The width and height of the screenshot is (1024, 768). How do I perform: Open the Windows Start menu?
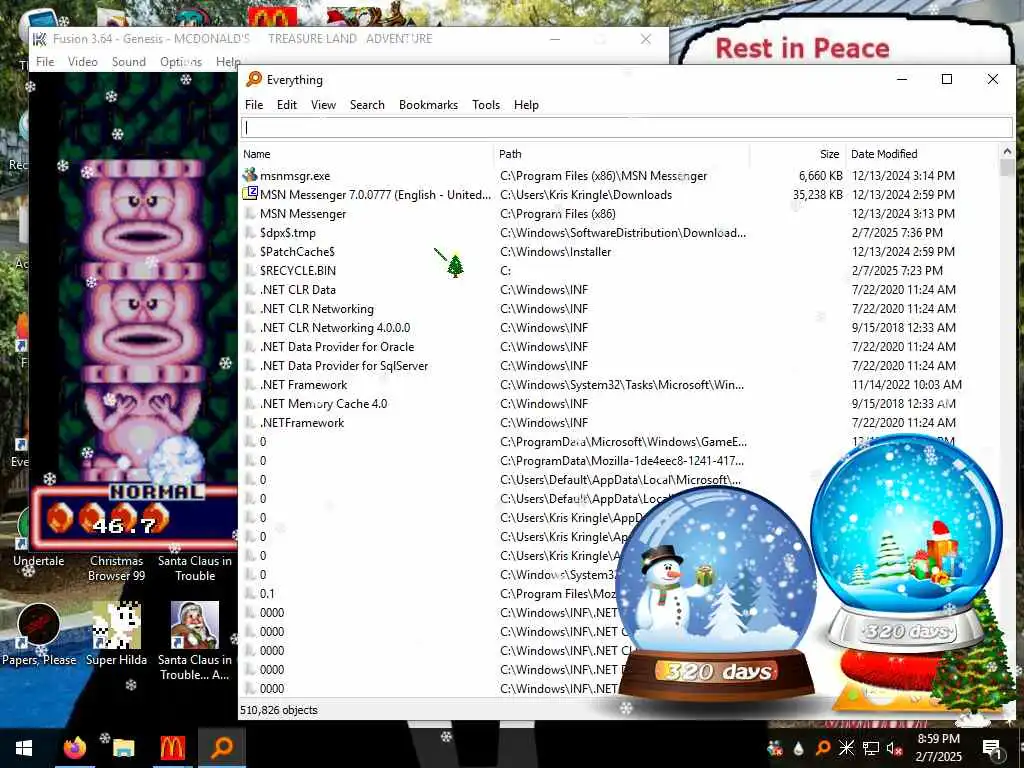click(24, 748)
